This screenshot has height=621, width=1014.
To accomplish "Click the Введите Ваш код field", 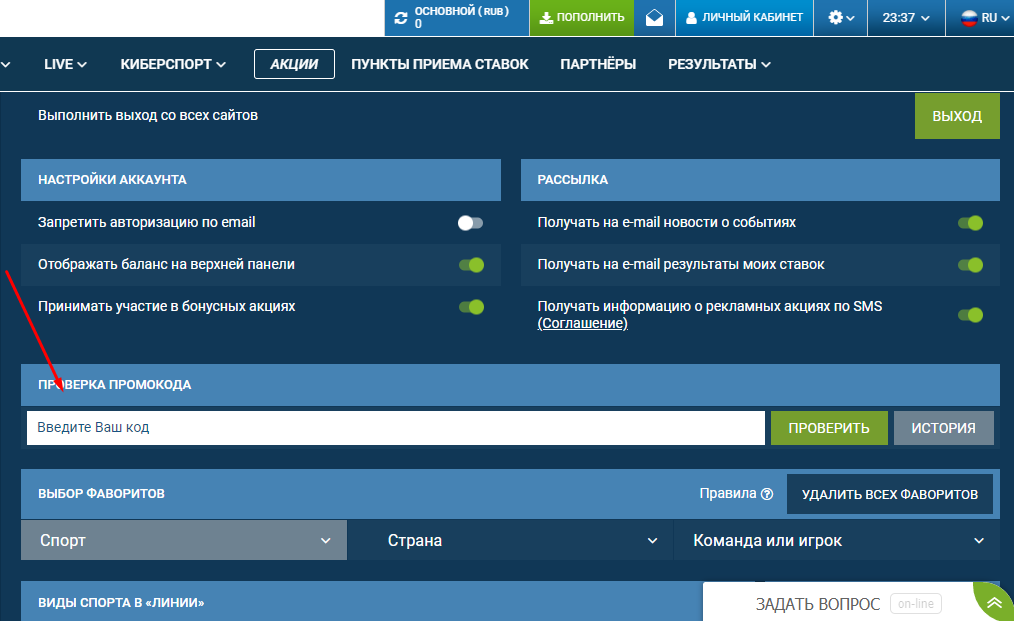I will pos(395,427).
